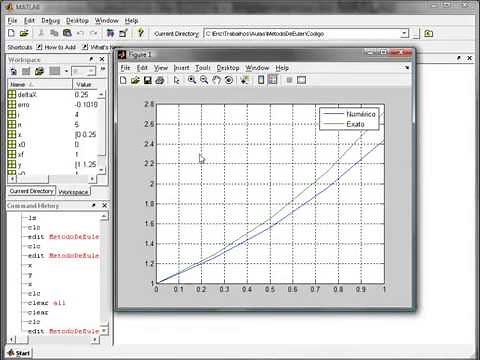Click New M-file icon in MATLAB toolbar
The image size is (480, 360).
click(x=11, y=33)
